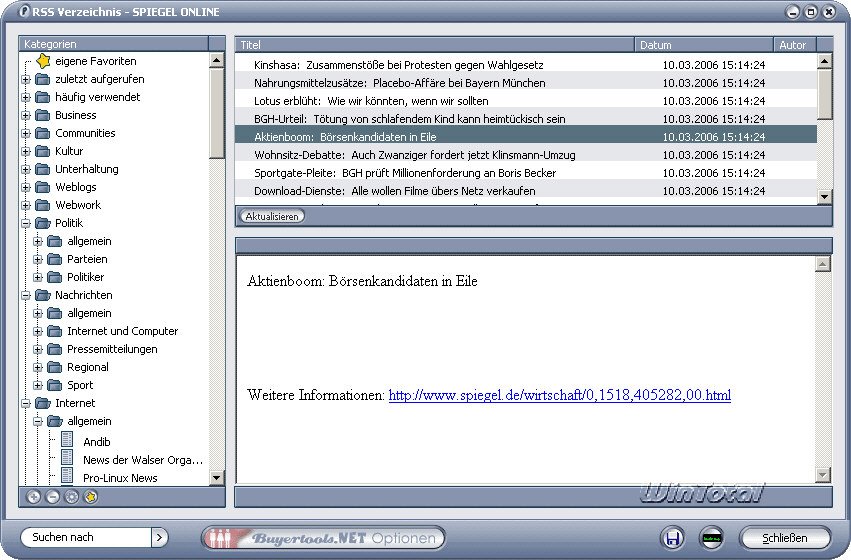Select the Wohnsitz-Debatte Klinsmann-Umzug article
The width and height of the screenshot is (851, 560).
(x=526, y=155)
